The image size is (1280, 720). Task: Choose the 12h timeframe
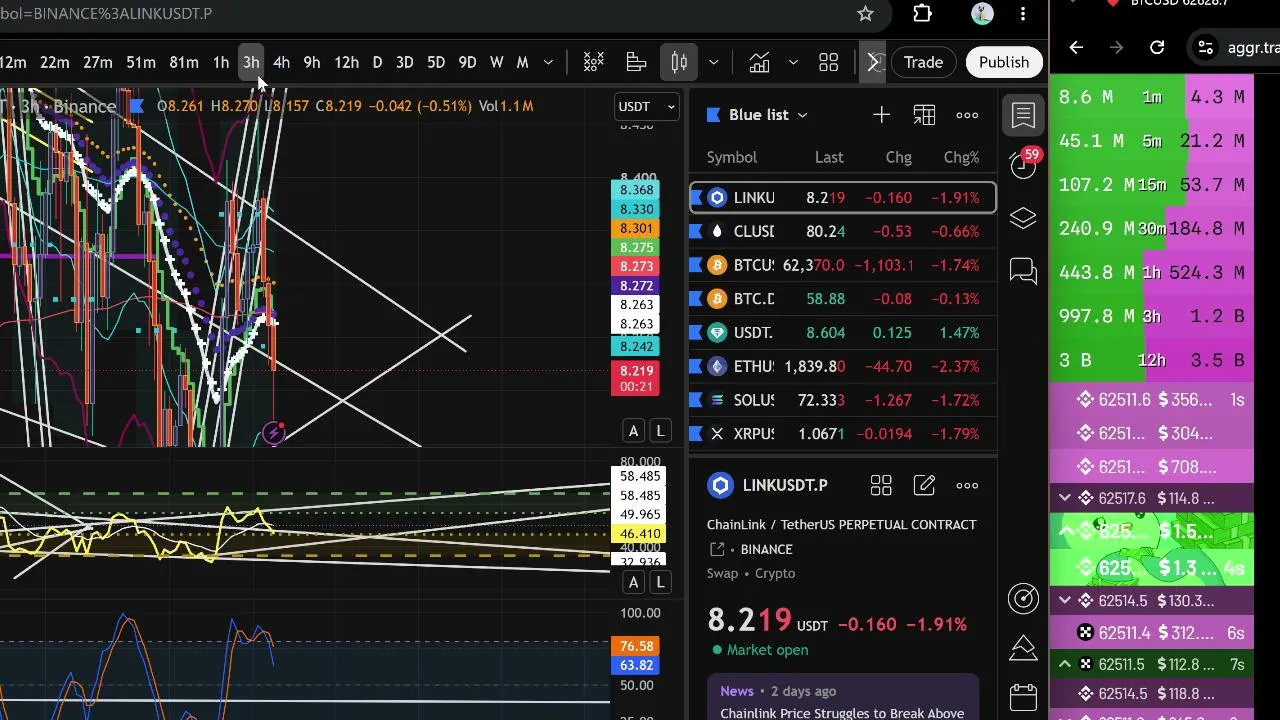point(346,62)
